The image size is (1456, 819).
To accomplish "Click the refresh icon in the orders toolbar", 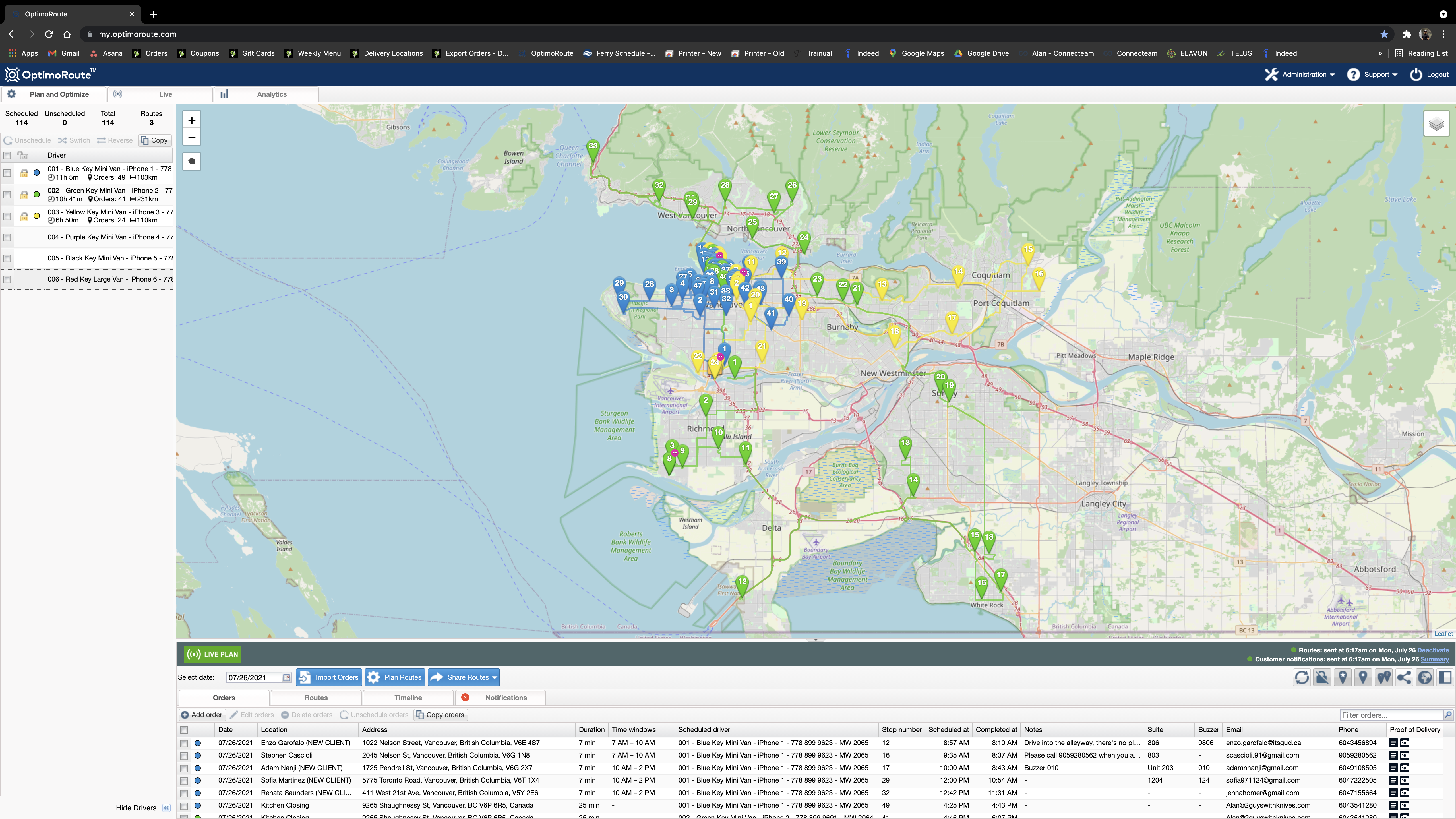I will (x=1302, y=677).
